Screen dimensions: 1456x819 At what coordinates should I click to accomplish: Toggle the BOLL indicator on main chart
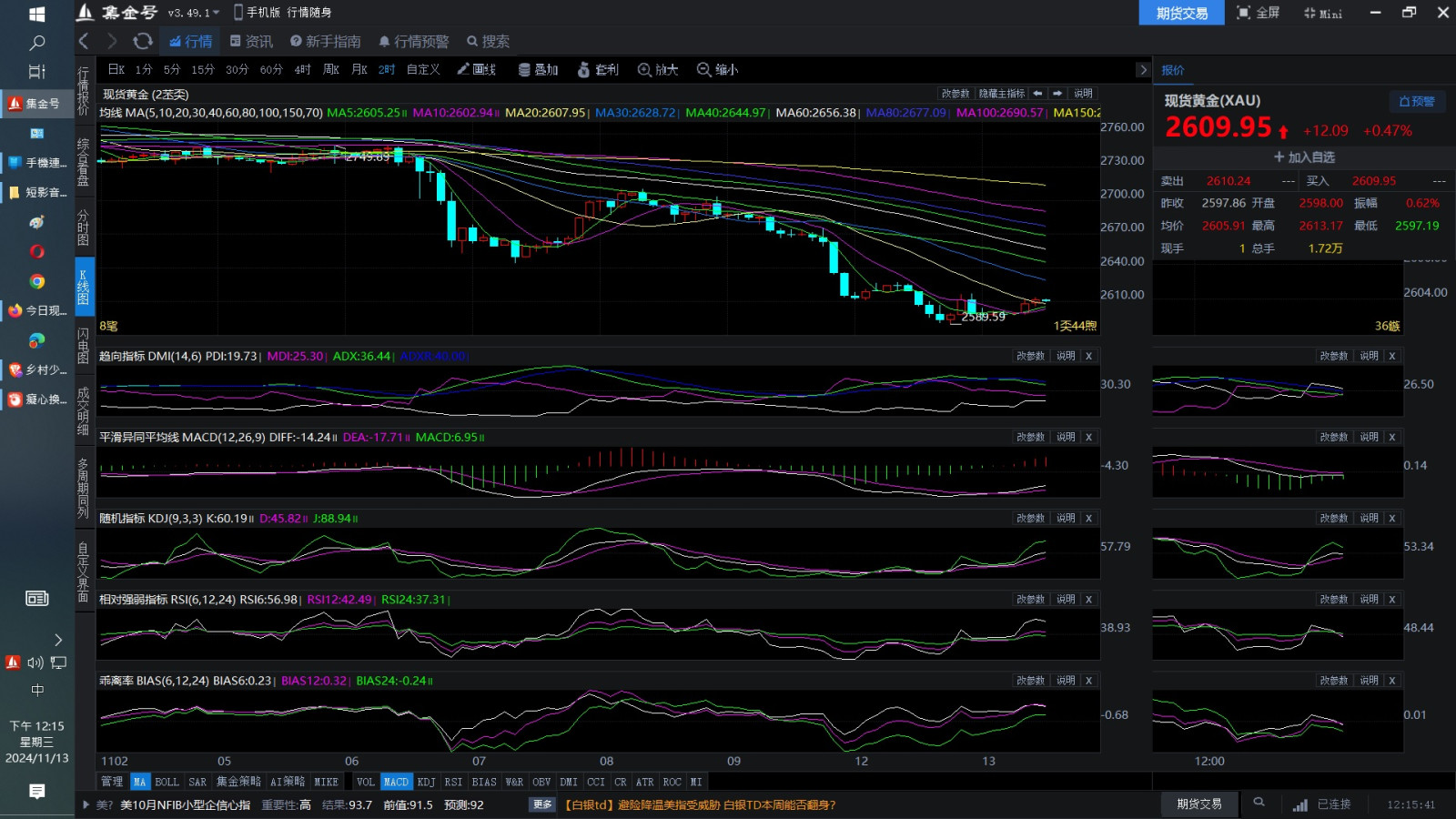(167, 782)
